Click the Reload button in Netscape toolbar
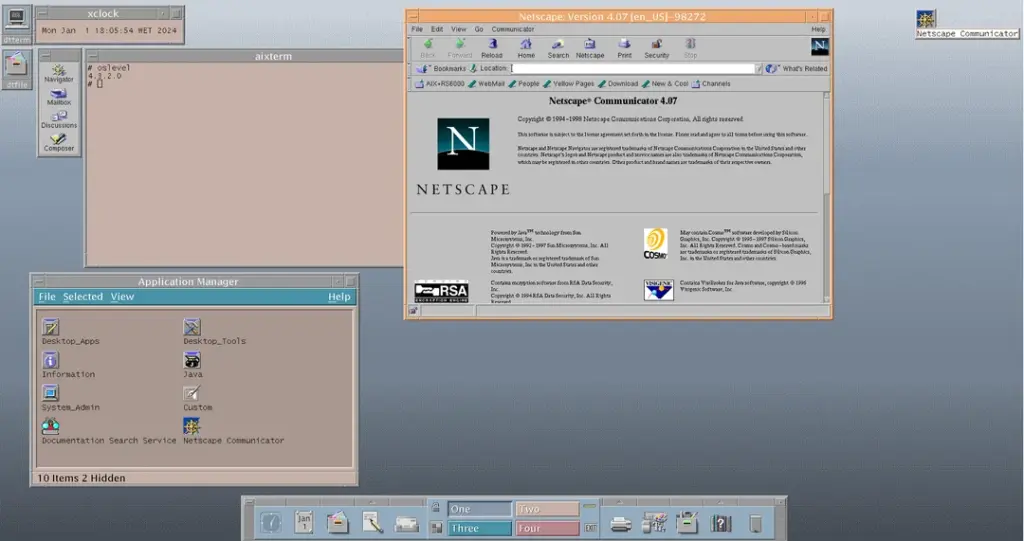1024x541 pixels. click(491, 48)
